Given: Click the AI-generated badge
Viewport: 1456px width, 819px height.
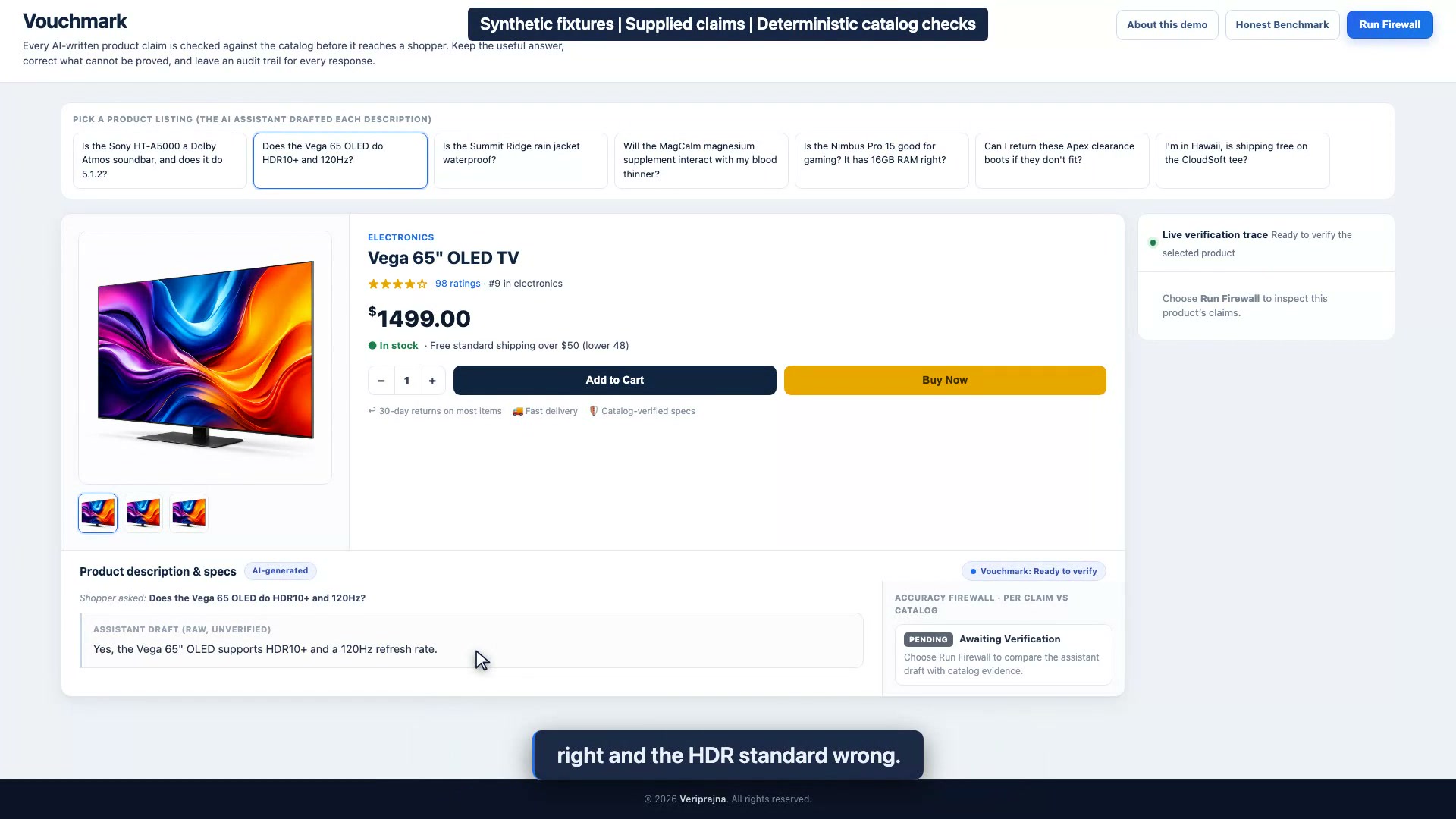Looking at the screenshot, I should tap(280, 571).
